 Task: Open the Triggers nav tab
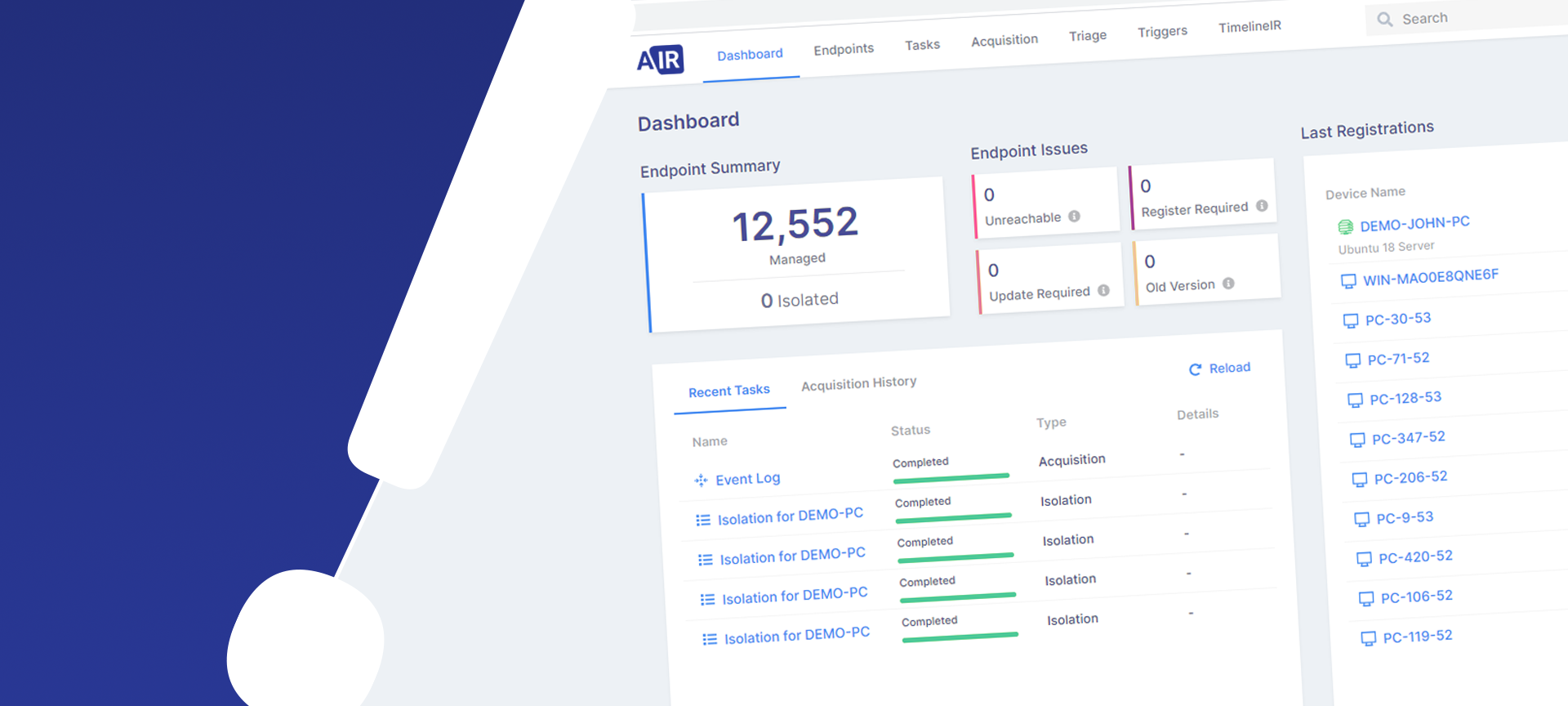[1162, 32]
